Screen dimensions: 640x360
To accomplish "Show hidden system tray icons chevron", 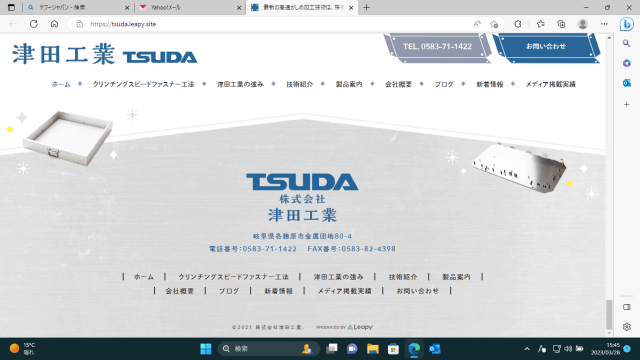I will click(x=527, y=349).
